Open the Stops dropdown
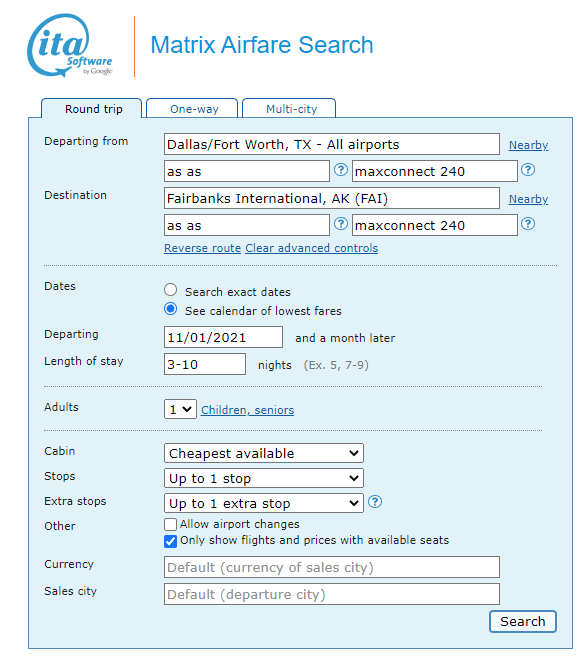Image resolution: width=580 pixels, height=658 pixels. [x=264, y=478]
